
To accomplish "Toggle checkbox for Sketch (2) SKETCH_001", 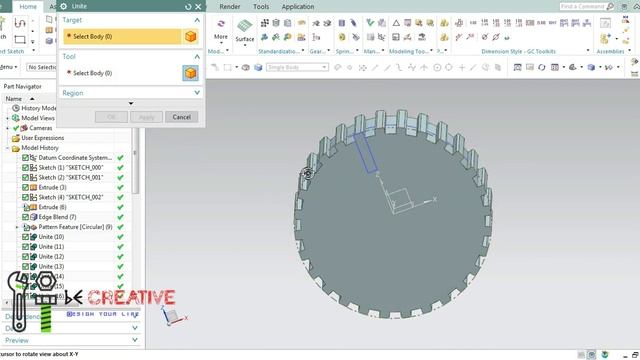I will point(25,178).
